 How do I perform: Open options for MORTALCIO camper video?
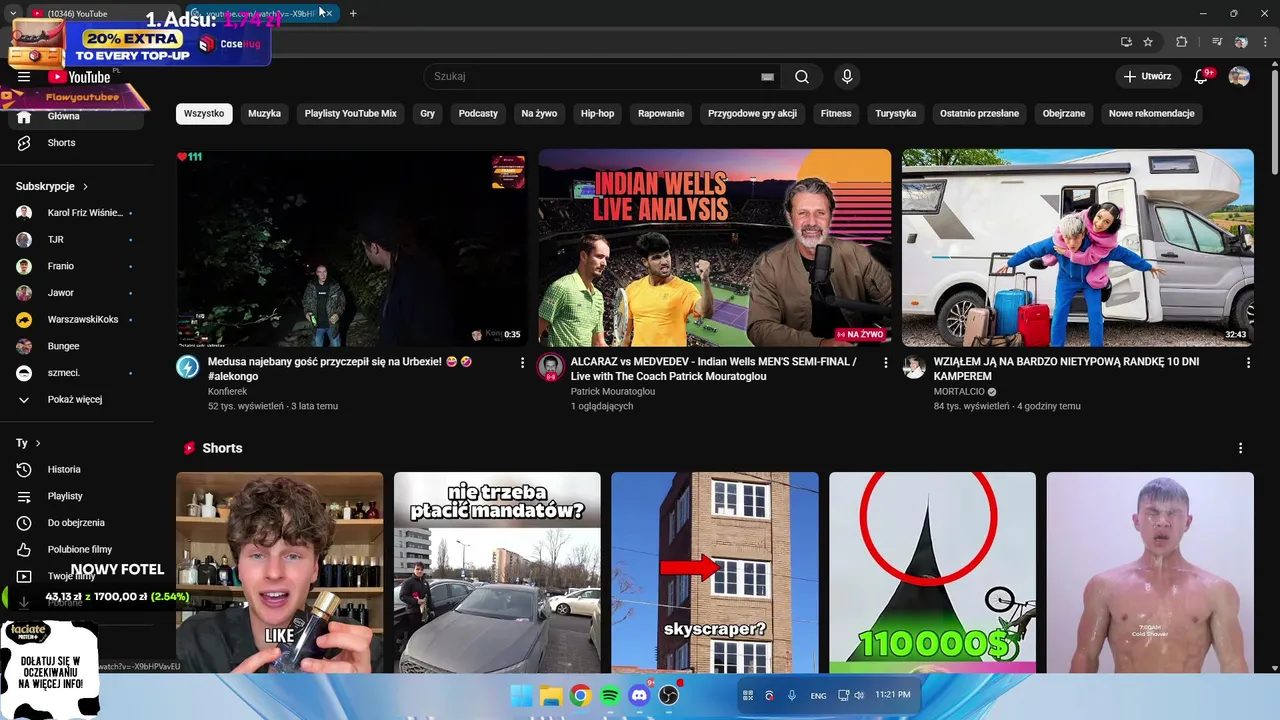1248,363
